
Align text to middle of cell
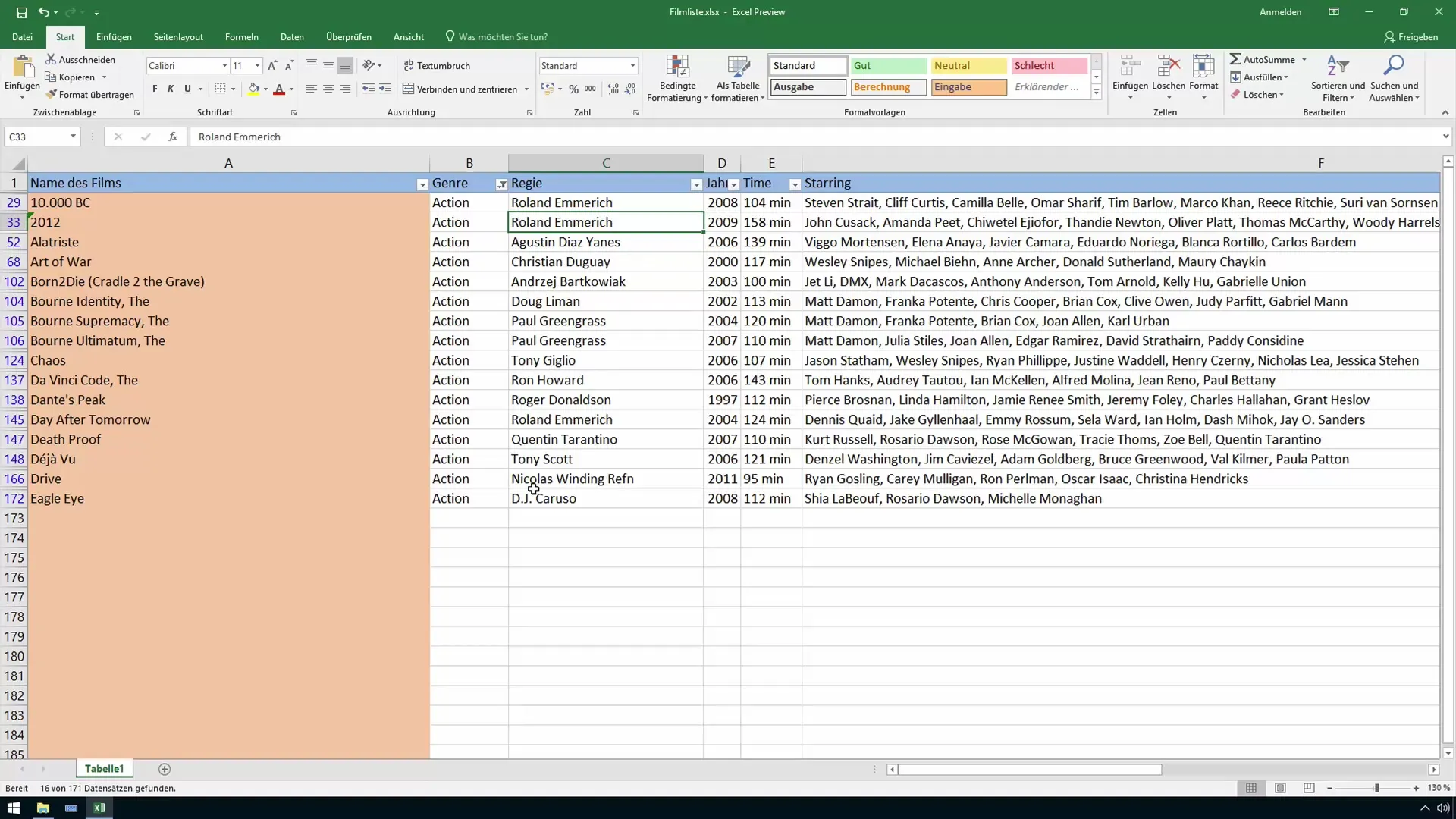328,66
